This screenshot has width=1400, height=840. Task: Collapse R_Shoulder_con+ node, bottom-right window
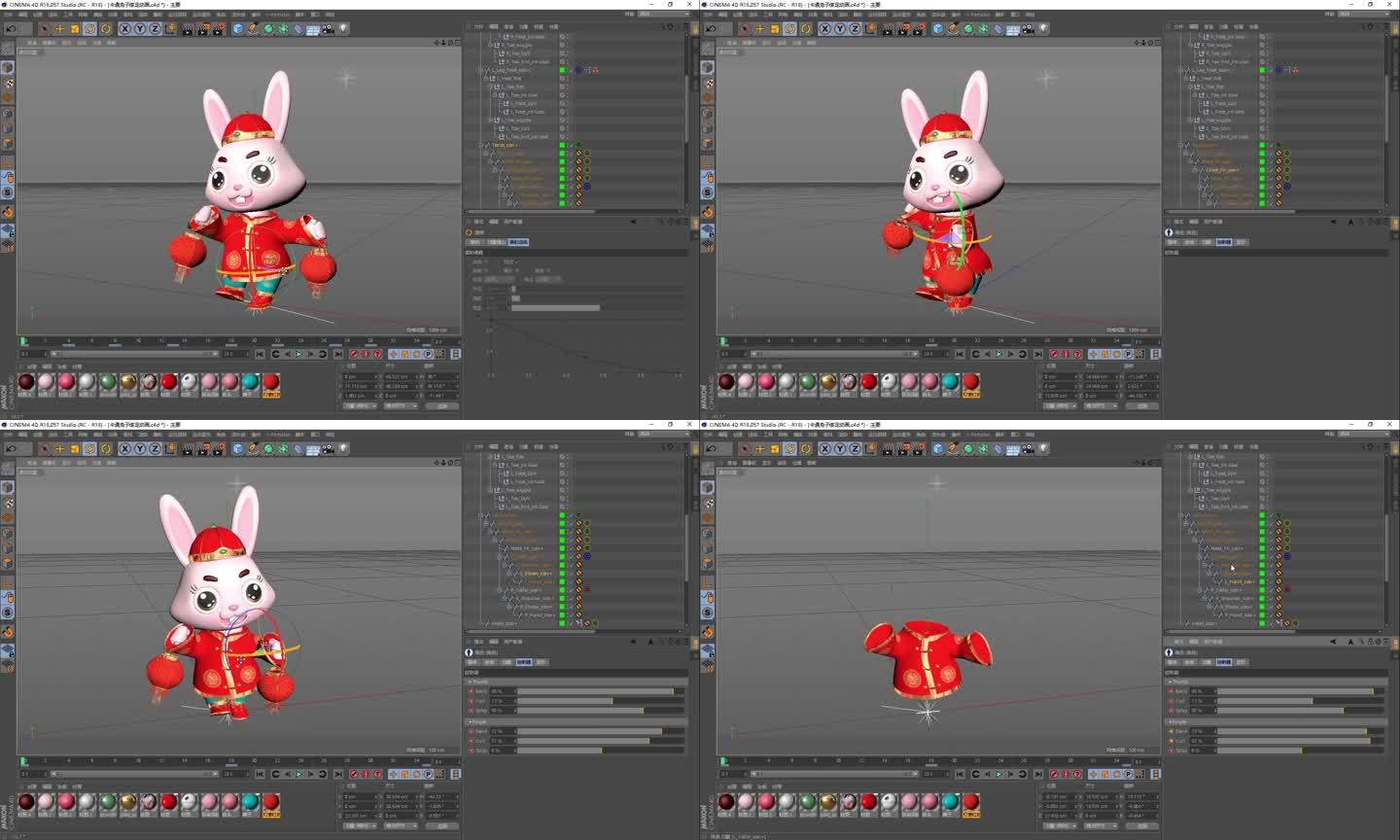click(1204, 598)
